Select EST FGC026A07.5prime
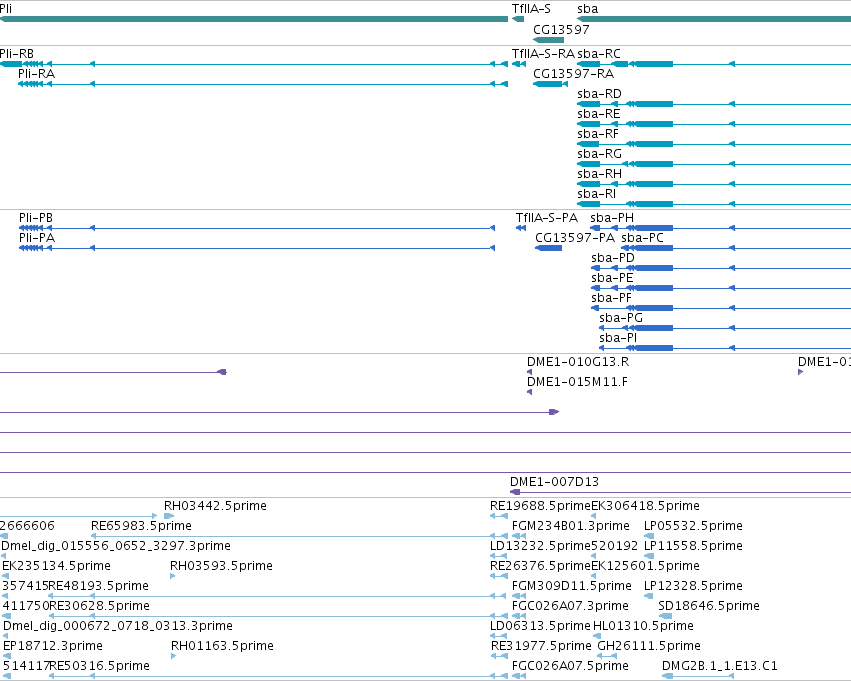The height and width of the screenshot is (681, 851). [x=570, y=667]
